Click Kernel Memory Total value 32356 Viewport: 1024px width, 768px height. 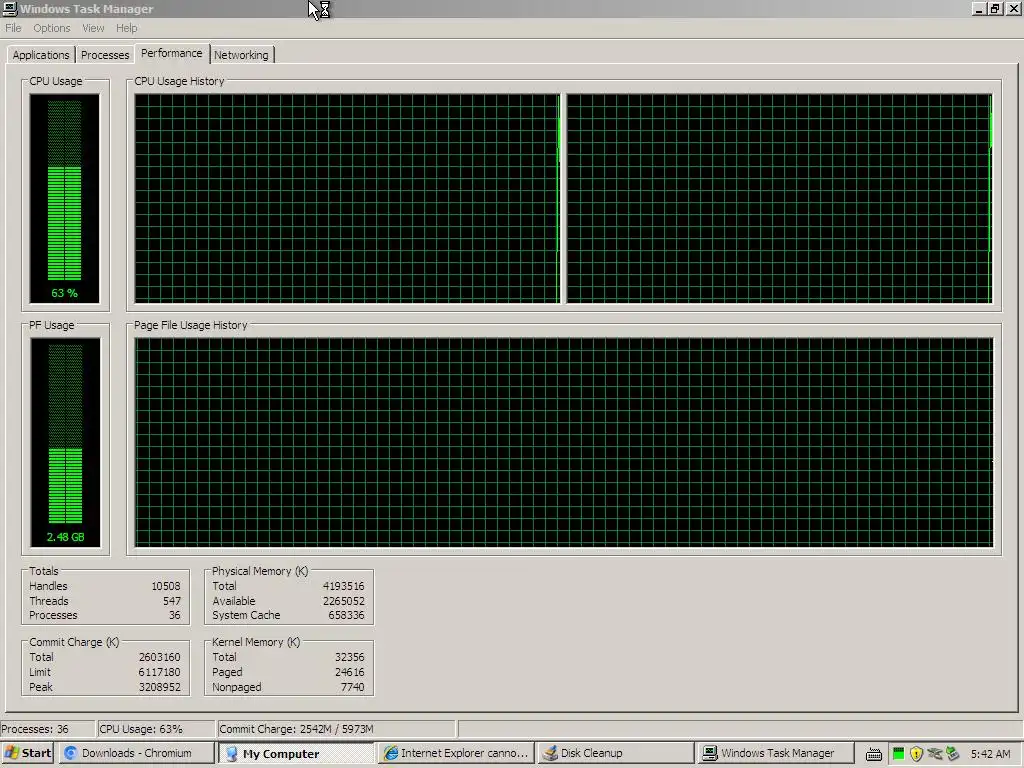[349, 657]
